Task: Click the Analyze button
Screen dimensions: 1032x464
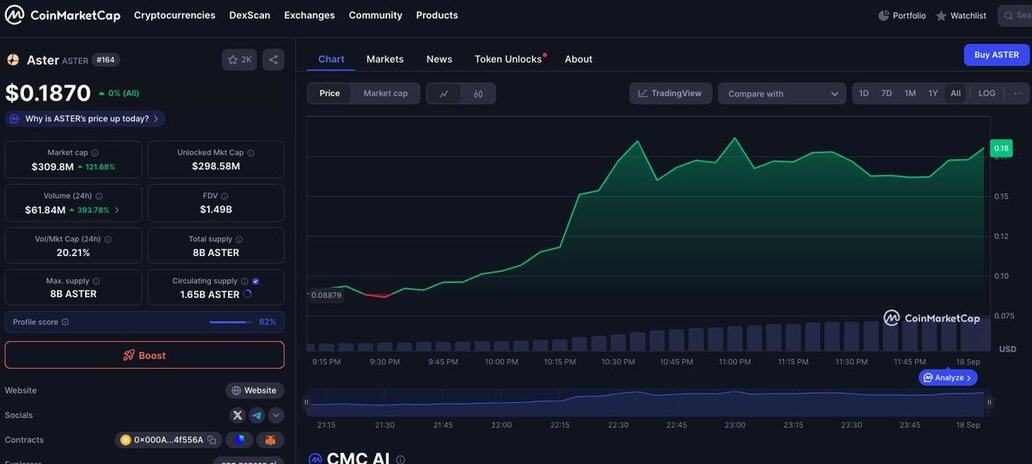Action: 948,378
